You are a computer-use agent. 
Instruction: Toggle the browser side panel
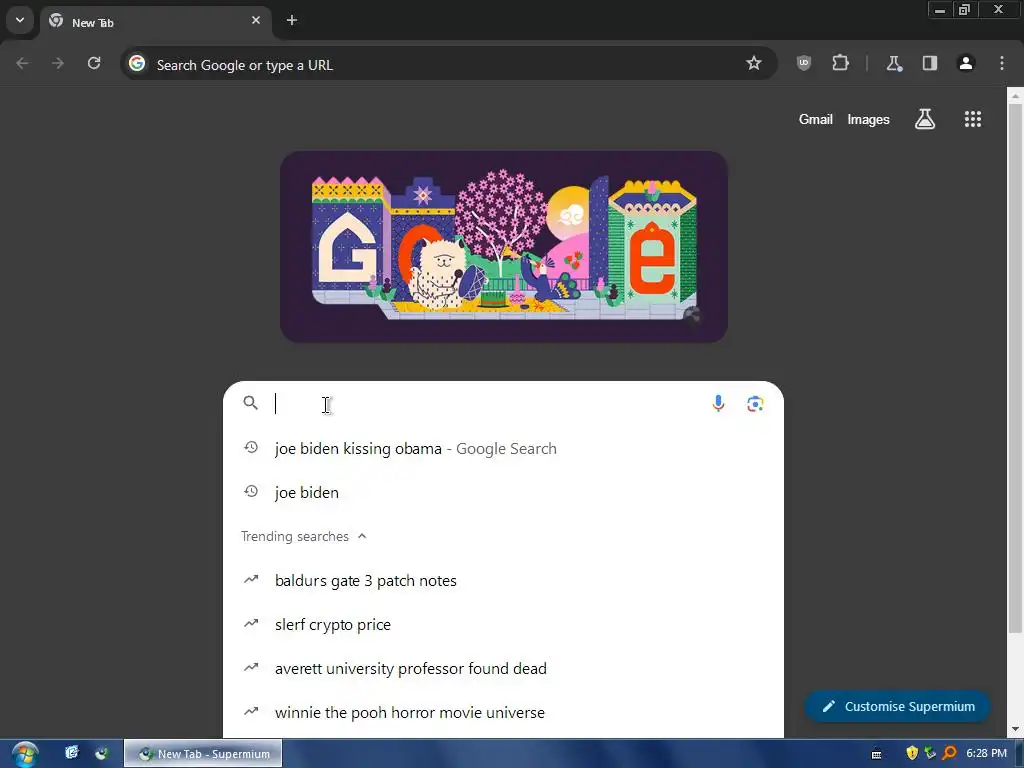[x=930, y=63]
